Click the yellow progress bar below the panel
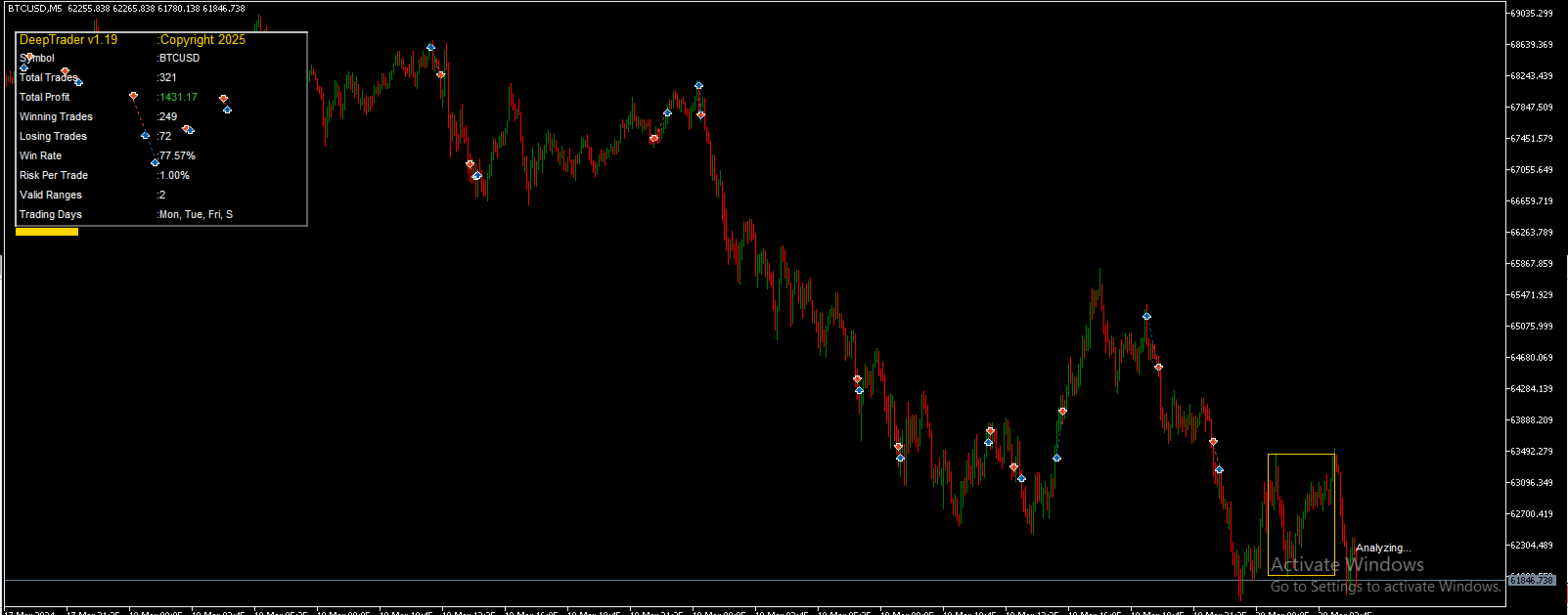Image resolution: width=1568 pixels, height=615 pixels. coord(47,232)
